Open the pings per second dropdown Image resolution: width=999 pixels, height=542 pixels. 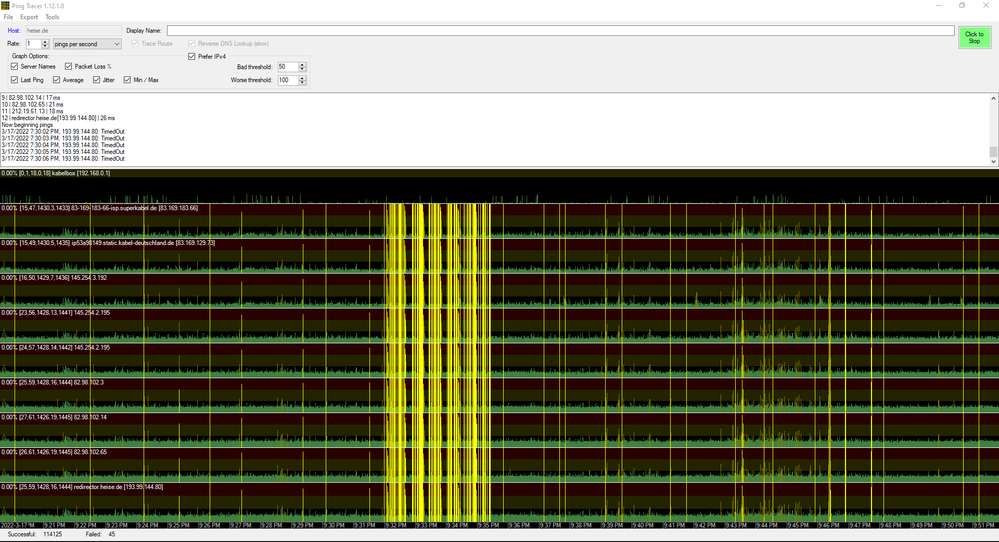pyautogui.click(x=87, y=44)
